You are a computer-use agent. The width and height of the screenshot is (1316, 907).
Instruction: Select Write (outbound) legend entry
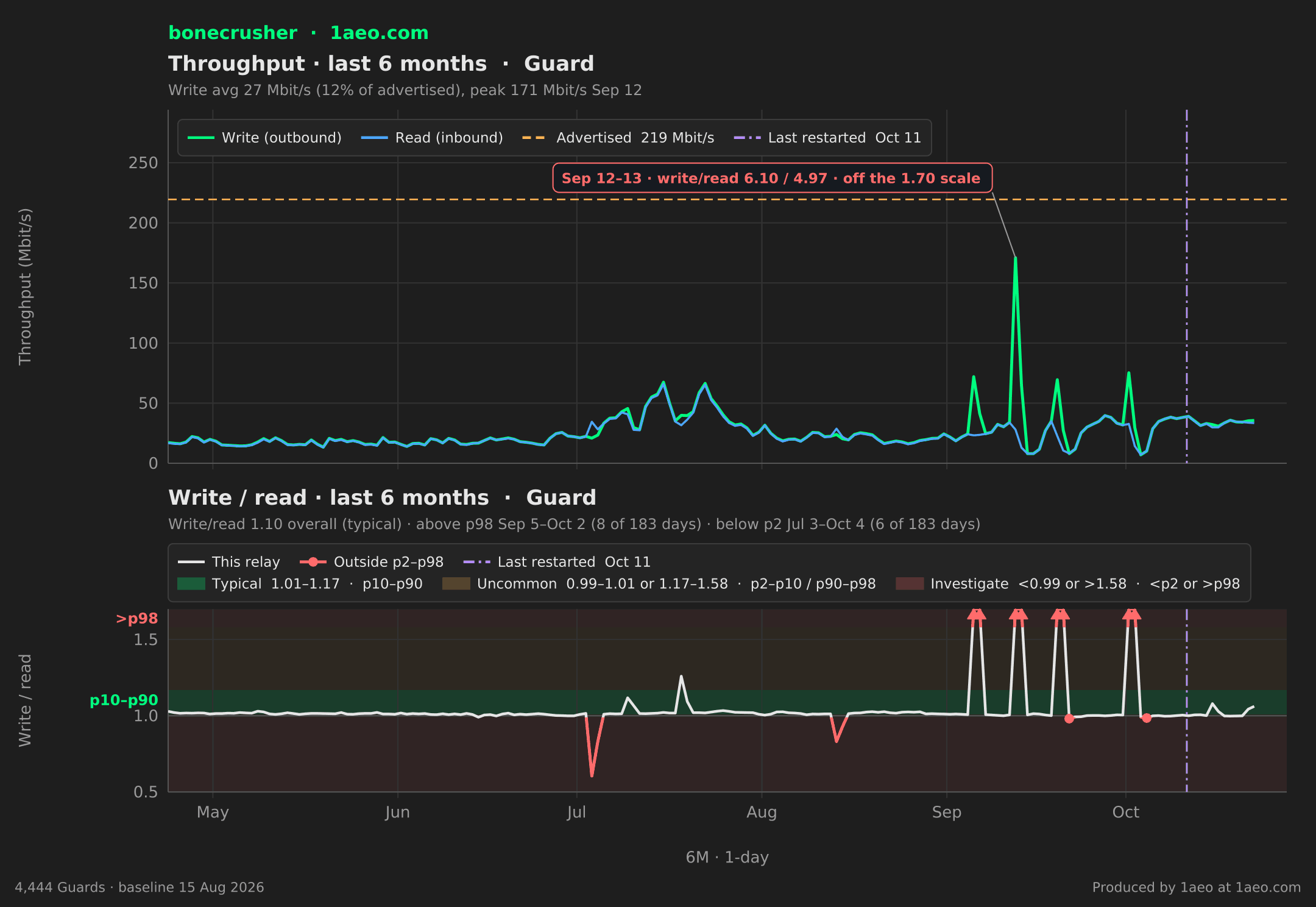click(264, 138)
